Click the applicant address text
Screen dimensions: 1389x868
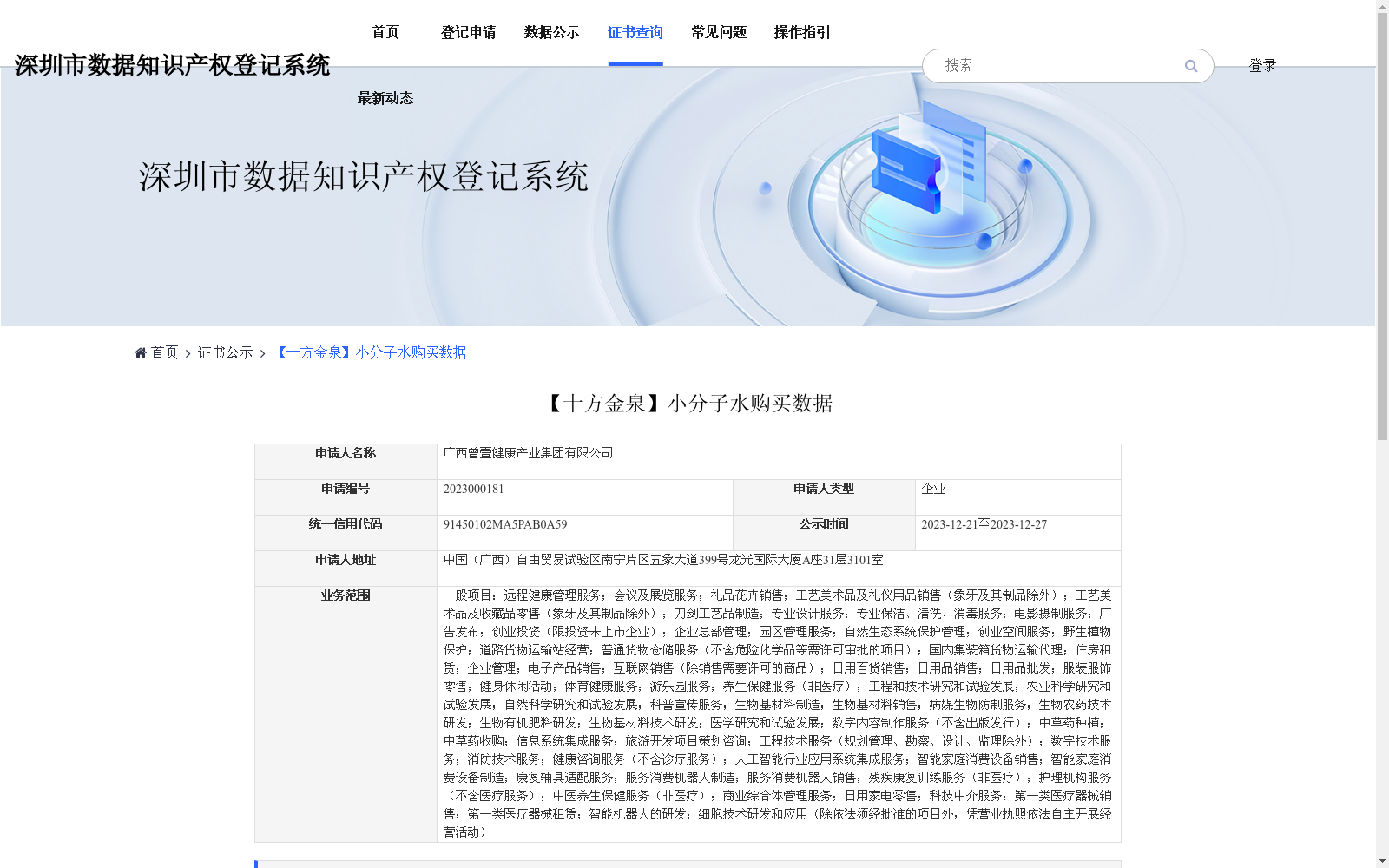663,561
